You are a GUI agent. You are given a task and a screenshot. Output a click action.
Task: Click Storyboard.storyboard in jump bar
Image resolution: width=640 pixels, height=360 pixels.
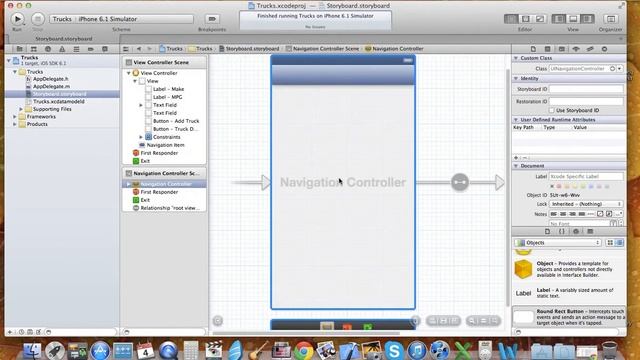pos(249,49)
